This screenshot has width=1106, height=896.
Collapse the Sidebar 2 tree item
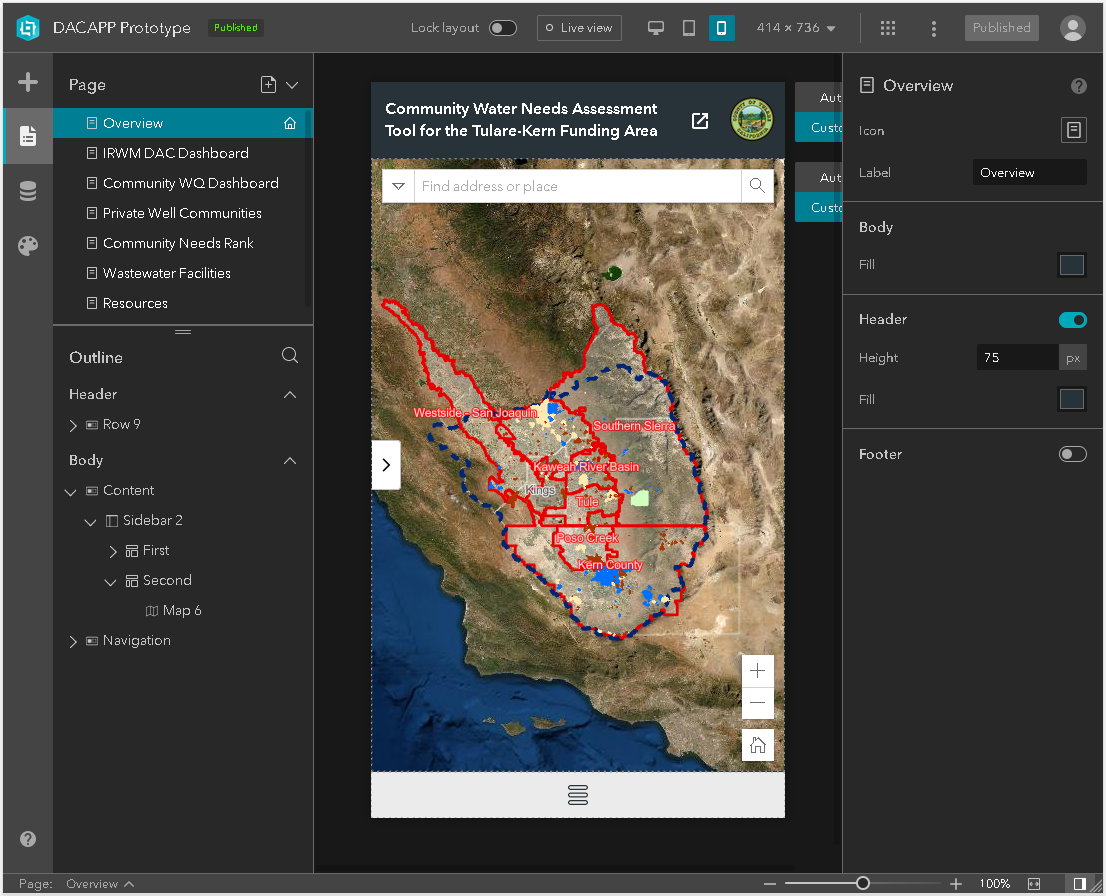coord(90,522)
